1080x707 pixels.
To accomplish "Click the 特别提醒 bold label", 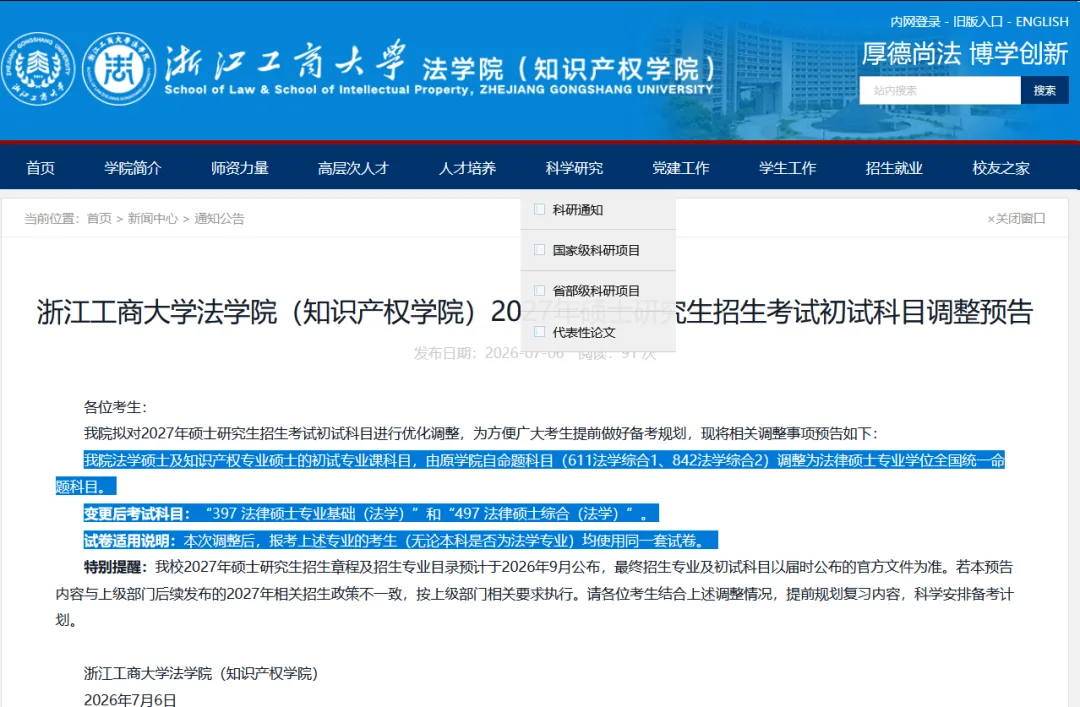I will [115, 567].
